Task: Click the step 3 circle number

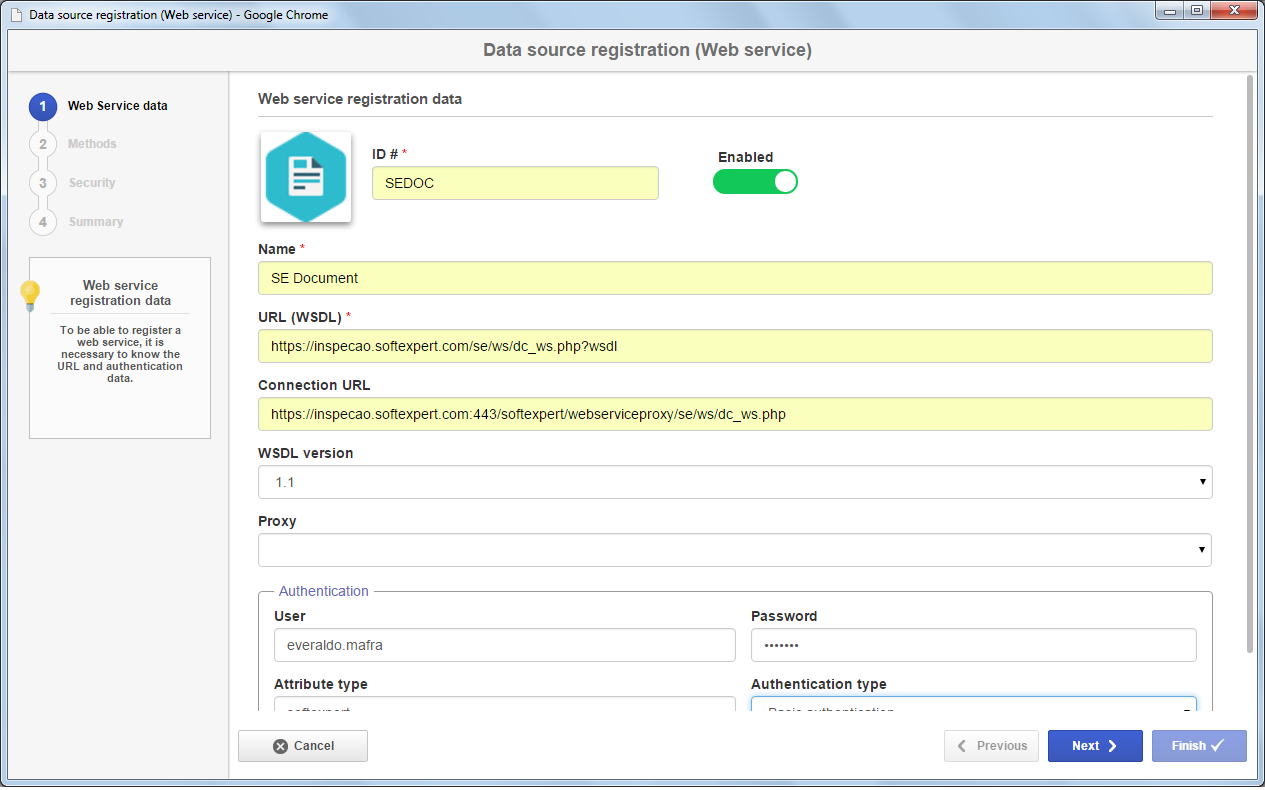Action: click(x=43, y=183)
